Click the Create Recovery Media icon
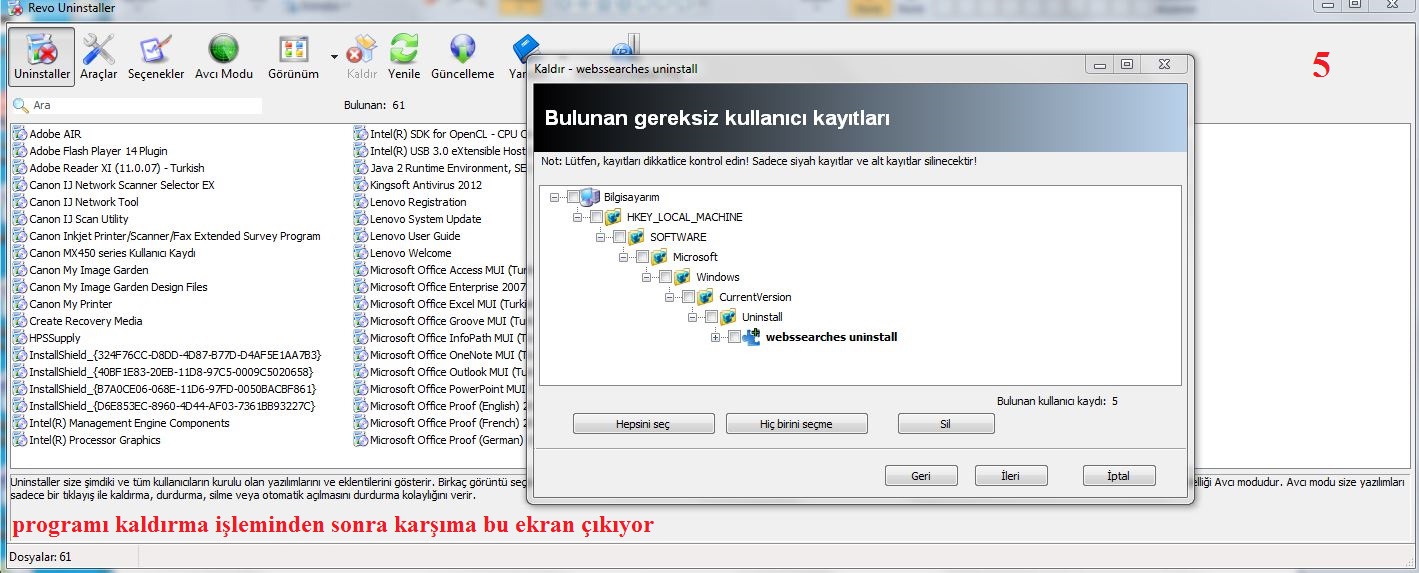1419x573 pixels. click(19, 321)
